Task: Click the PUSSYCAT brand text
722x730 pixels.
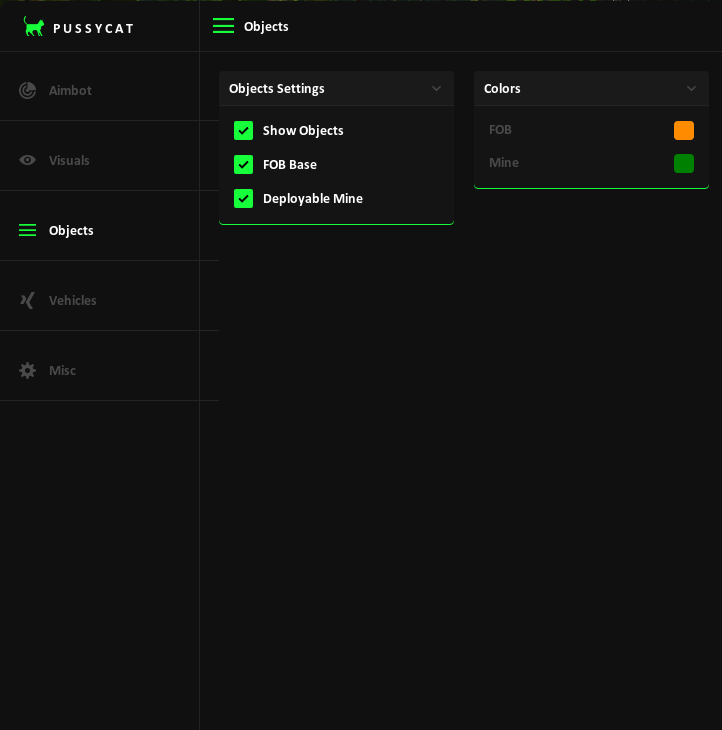Action: [x=93, y=28]
